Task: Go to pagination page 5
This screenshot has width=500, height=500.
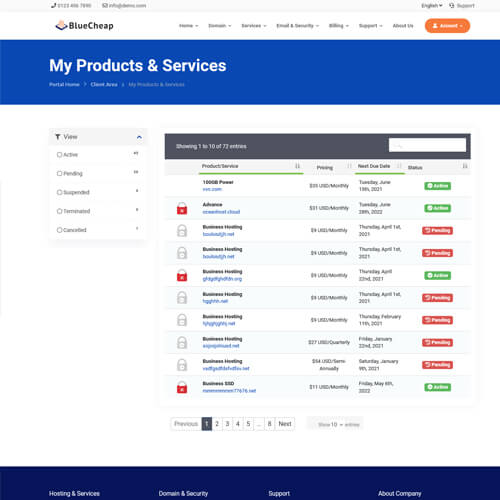Action: click(248, 424)
